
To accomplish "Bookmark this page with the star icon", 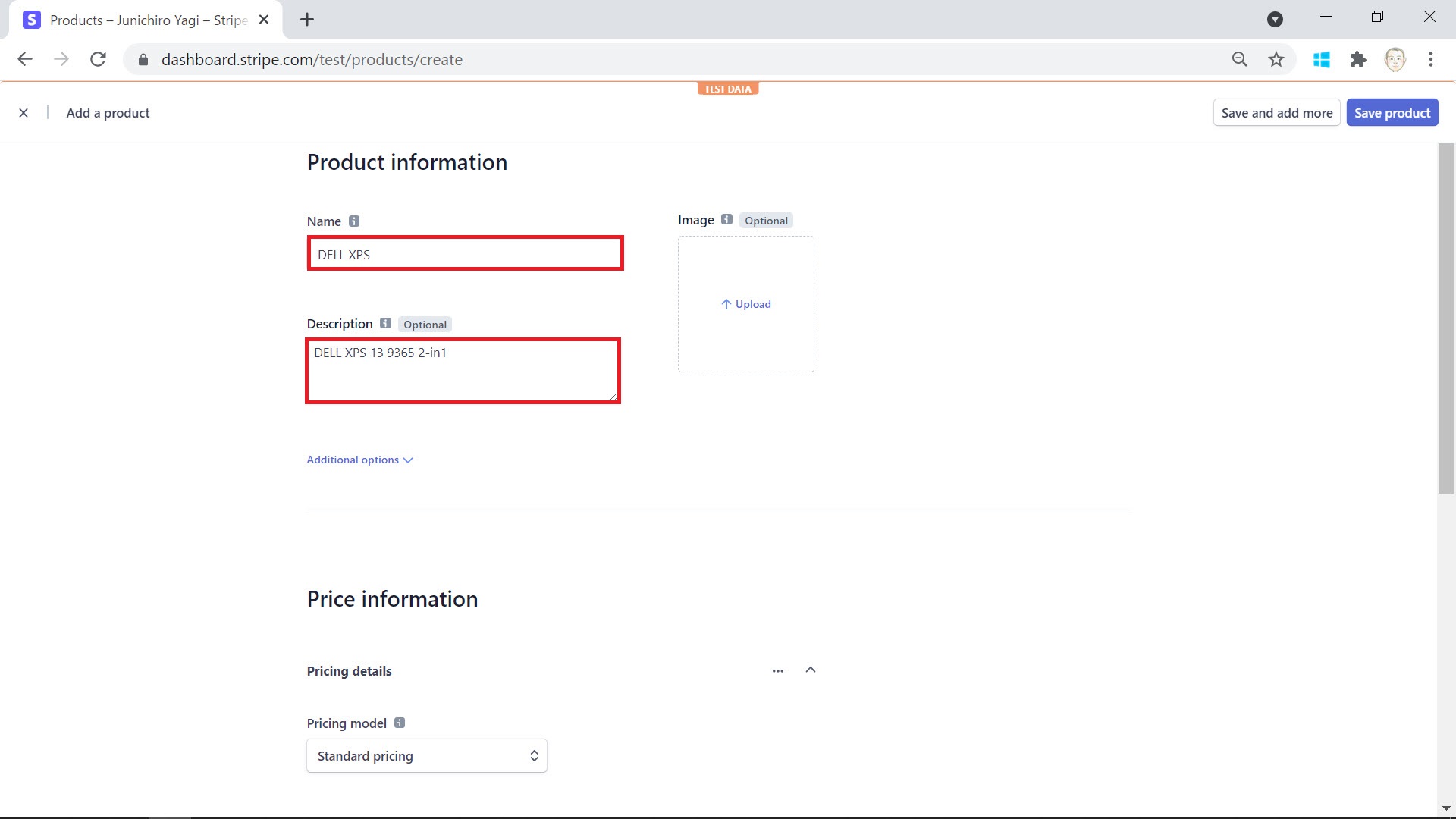I will click(x=1276, y=59).
